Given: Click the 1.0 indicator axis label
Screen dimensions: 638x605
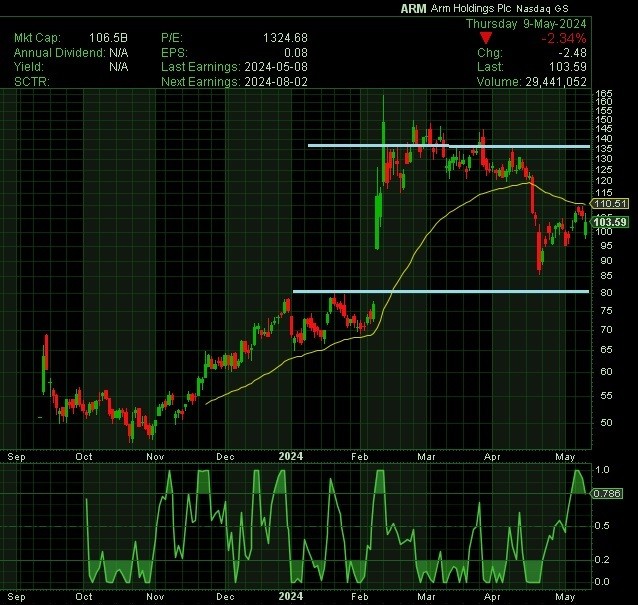Looking at the screenshot, I should point(602,470).
